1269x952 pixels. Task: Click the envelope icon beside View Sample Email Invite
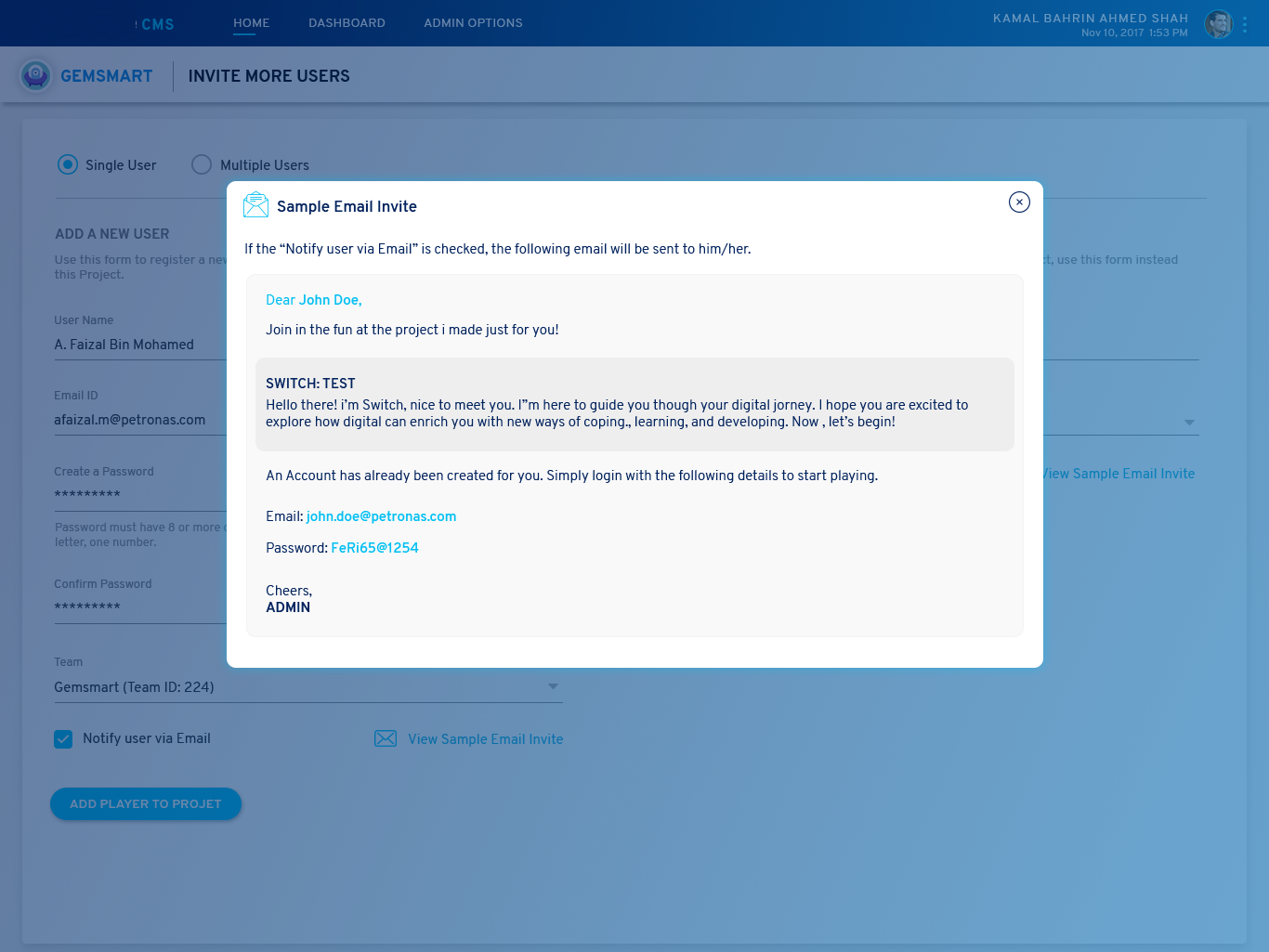(386, 738)
